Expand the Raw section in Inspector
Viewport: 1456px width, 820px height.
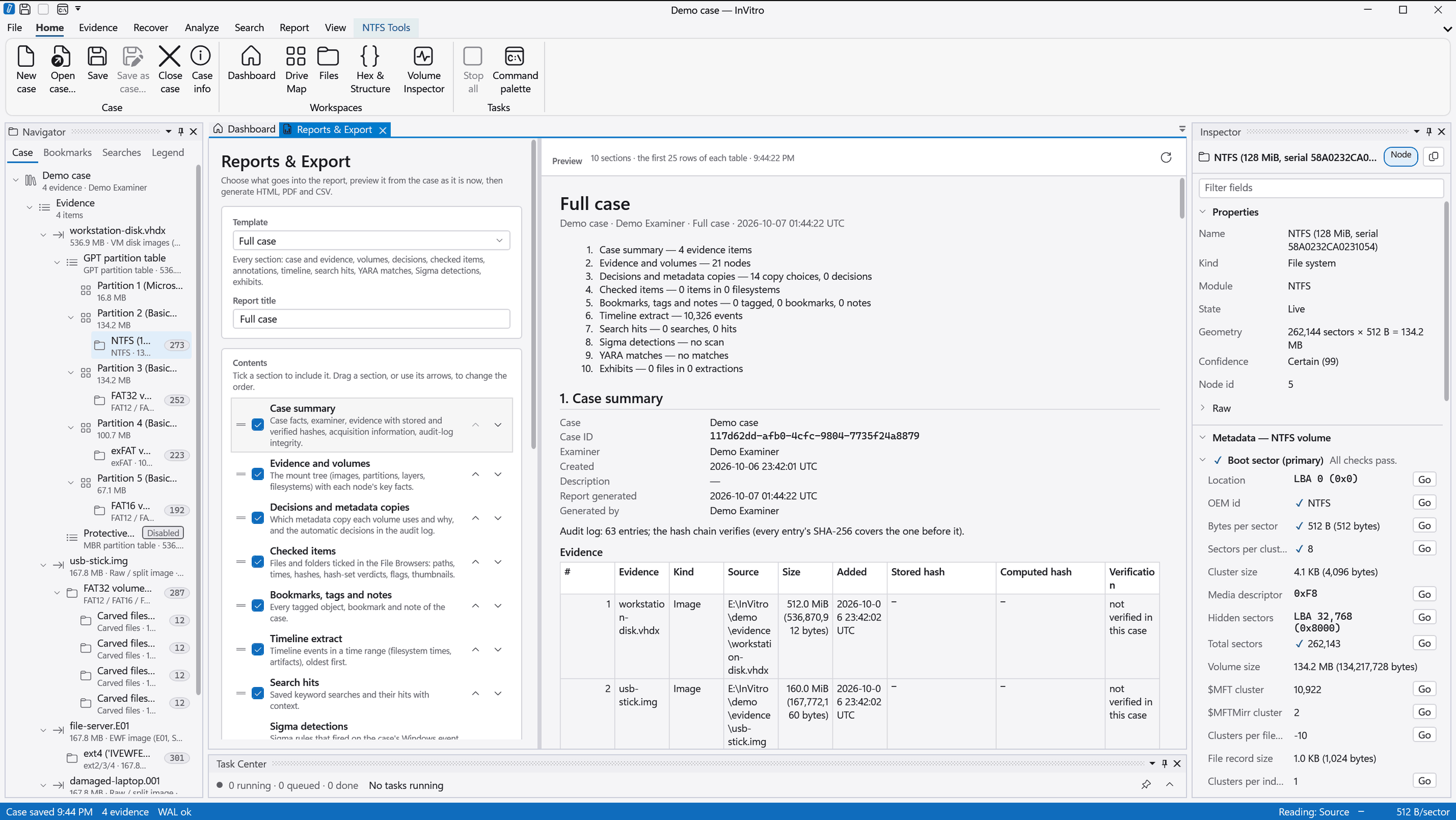click(1202, 408)
